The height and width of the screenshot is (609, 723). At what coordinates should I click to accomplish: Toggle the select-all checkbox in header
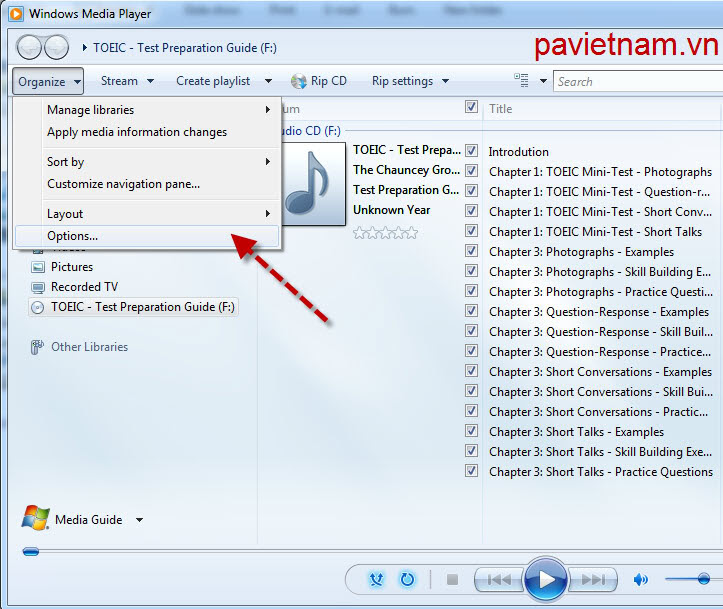coord(471,107)
